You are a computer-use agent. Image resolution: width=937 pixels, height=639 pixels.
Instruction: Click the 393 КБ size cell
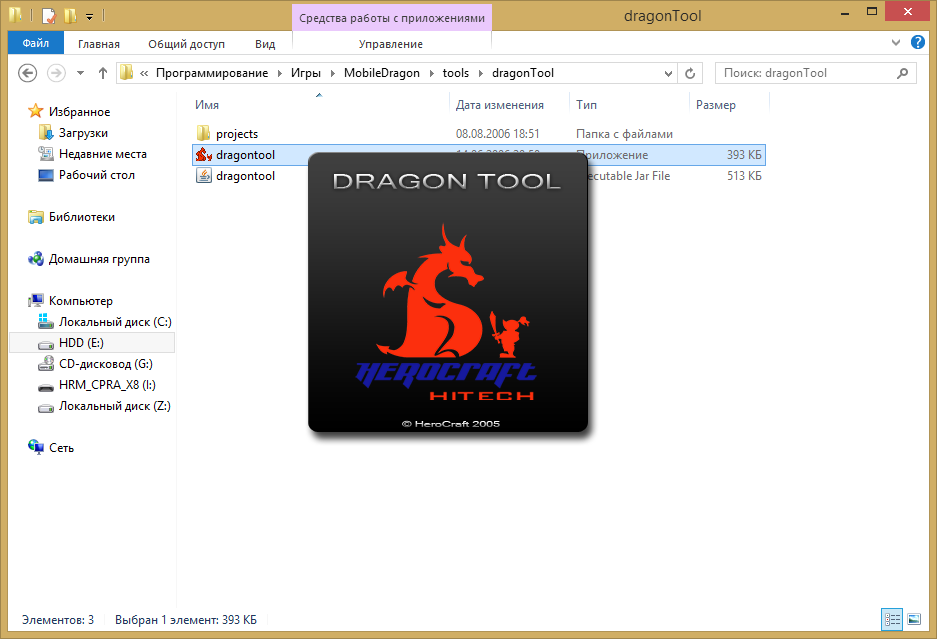tap(744, 155)
